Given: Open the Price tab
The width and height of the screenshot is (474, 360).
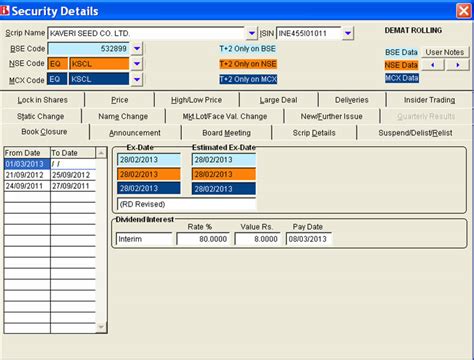Looking at the screenshot, I should coord(119,100).
